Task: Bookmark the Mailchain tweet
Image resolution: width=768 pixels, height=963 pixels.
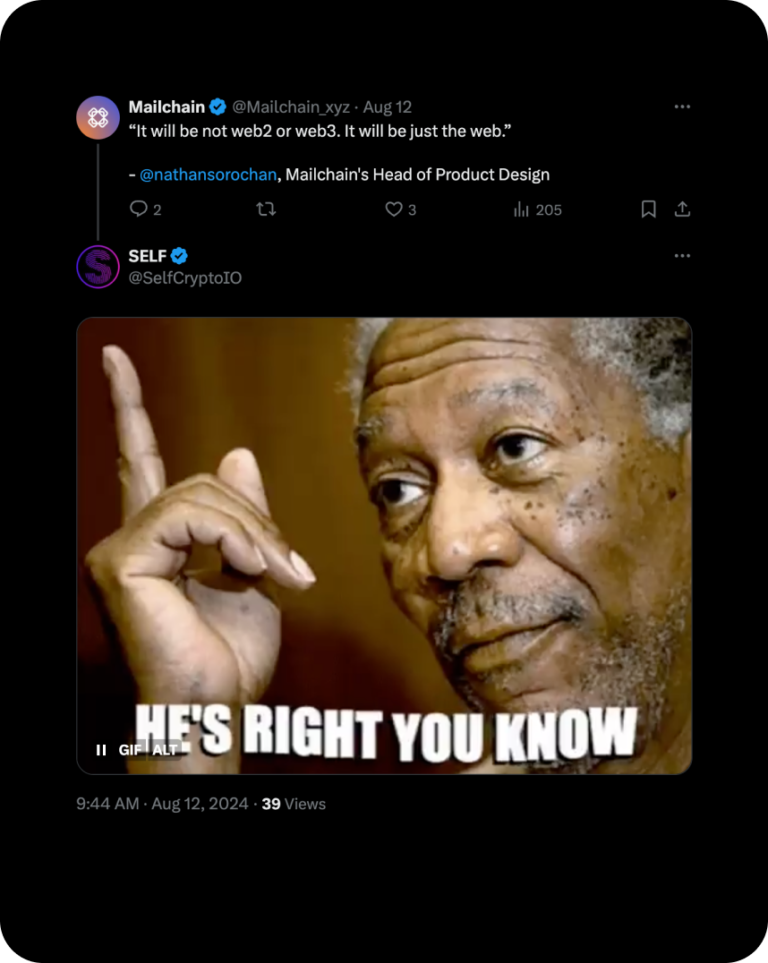Action: tap(648, 209)
